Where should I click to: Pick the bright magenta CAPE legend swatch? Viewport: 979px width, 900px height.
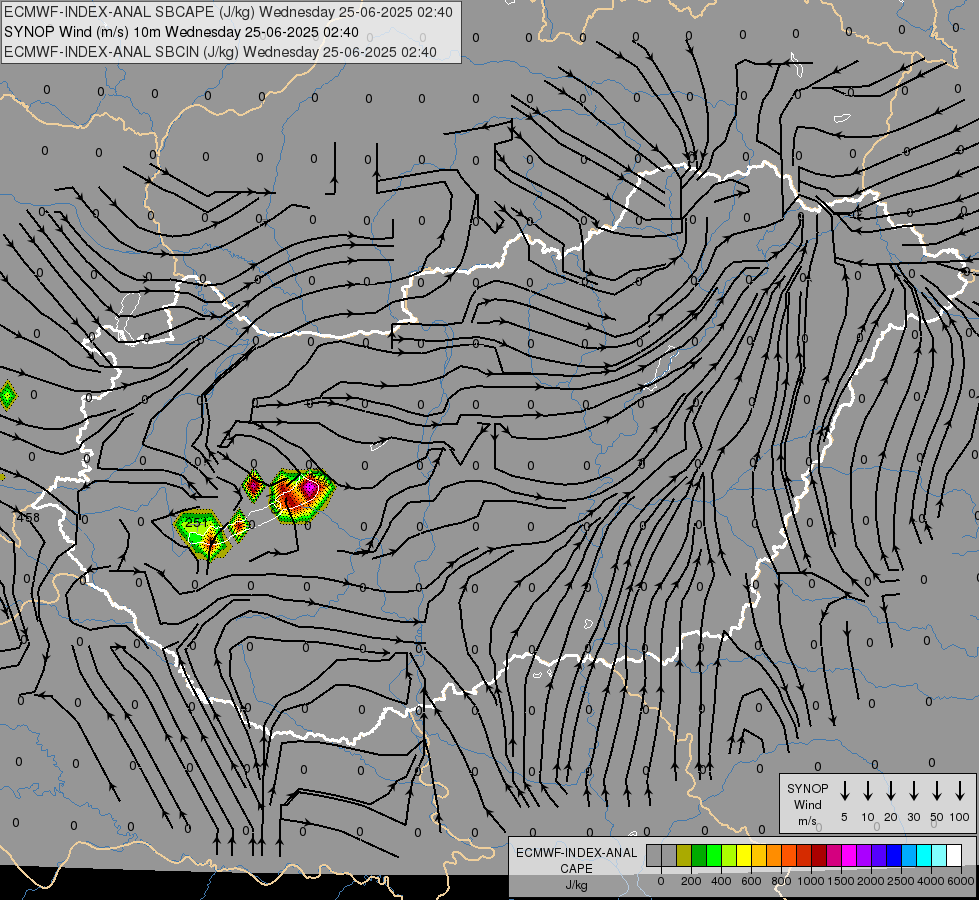(x=849, y=855)
